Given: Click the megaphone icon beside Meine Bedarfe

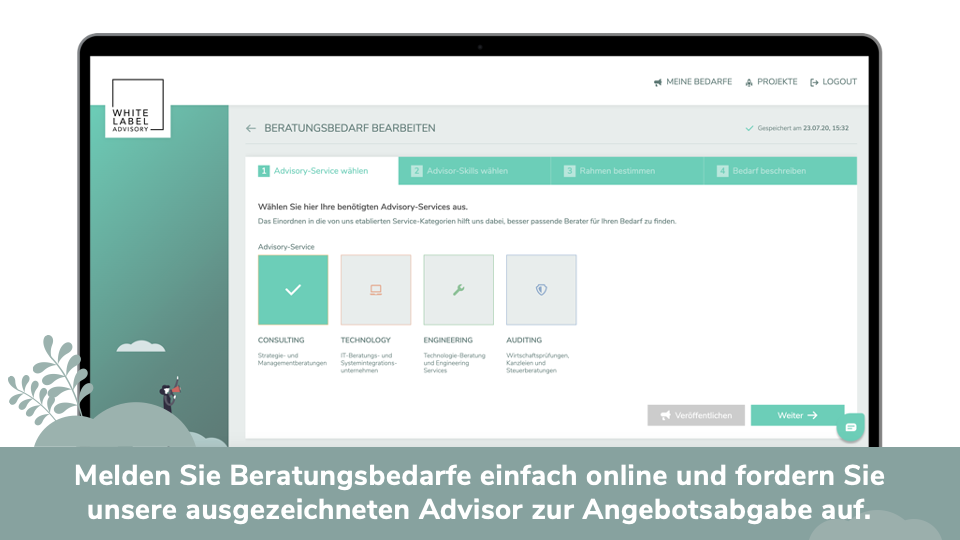Looking at the screenshot, I should pyautogui.click(x=658, y=82).
